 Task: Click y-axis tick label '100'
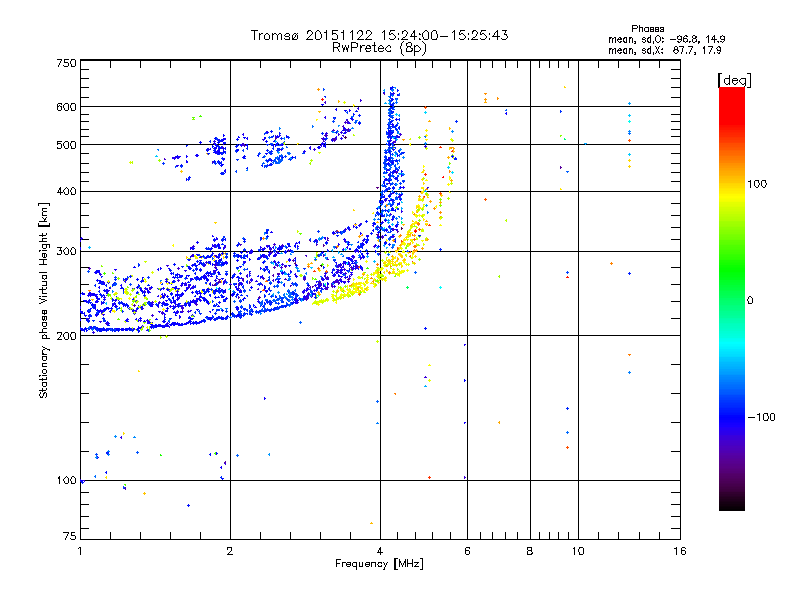pos(66,481)
